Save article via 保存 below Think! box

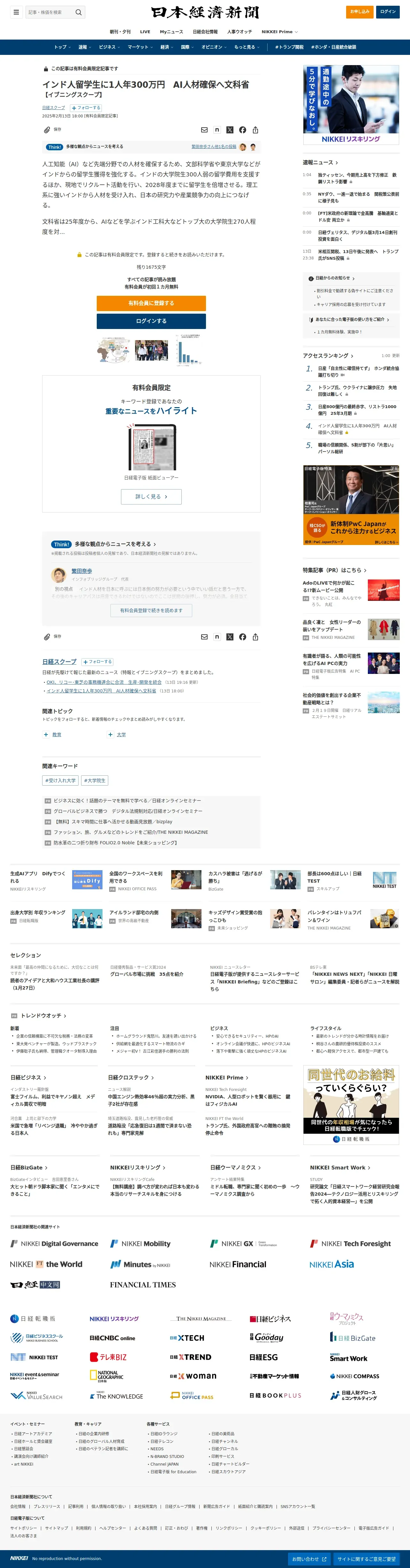click(52, 637)
